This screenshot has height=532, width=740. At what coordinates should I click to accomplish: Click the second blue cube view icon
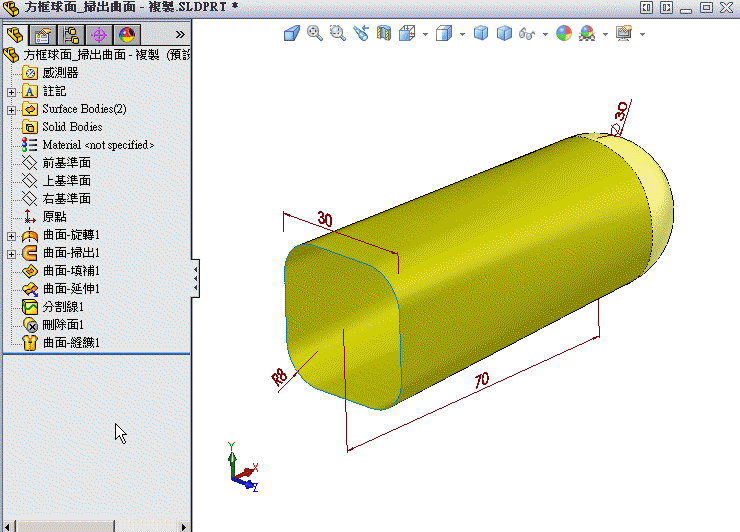(505, 33)
